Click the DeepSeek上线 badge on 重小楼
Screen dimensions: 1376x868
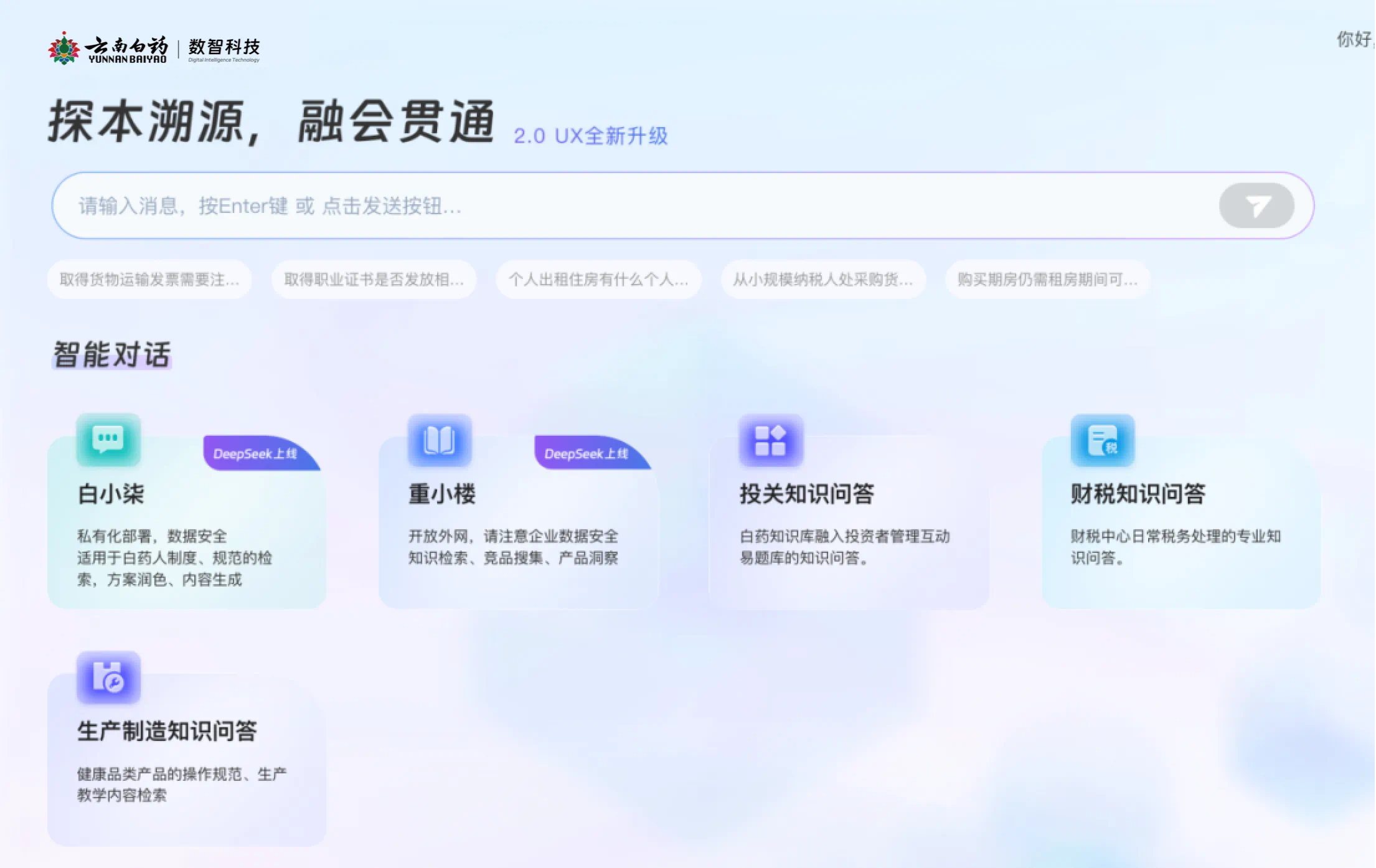(x=591, y=453)
